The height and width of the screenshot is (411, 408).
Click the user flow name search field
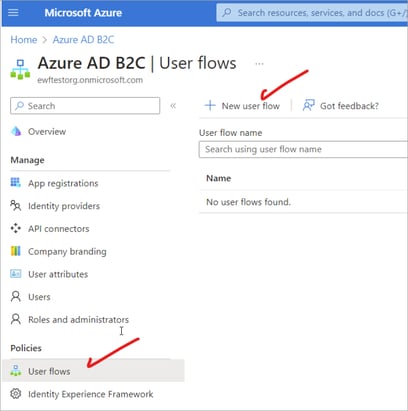click(x=303, y=149)
